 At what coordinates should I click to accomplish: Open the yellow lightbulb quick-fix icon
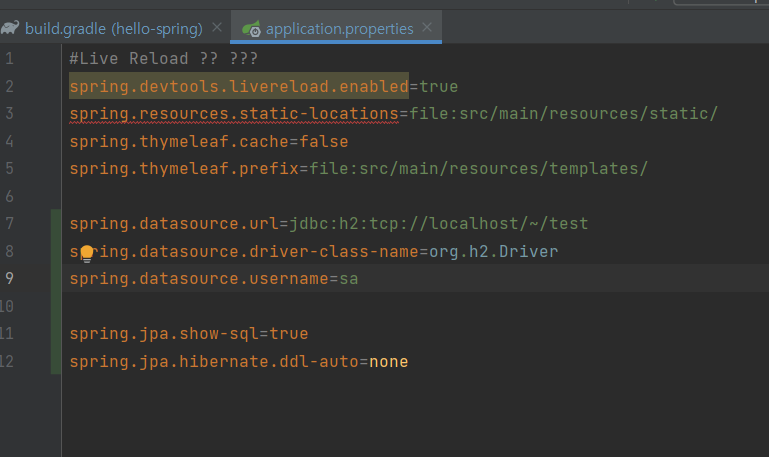87,254
